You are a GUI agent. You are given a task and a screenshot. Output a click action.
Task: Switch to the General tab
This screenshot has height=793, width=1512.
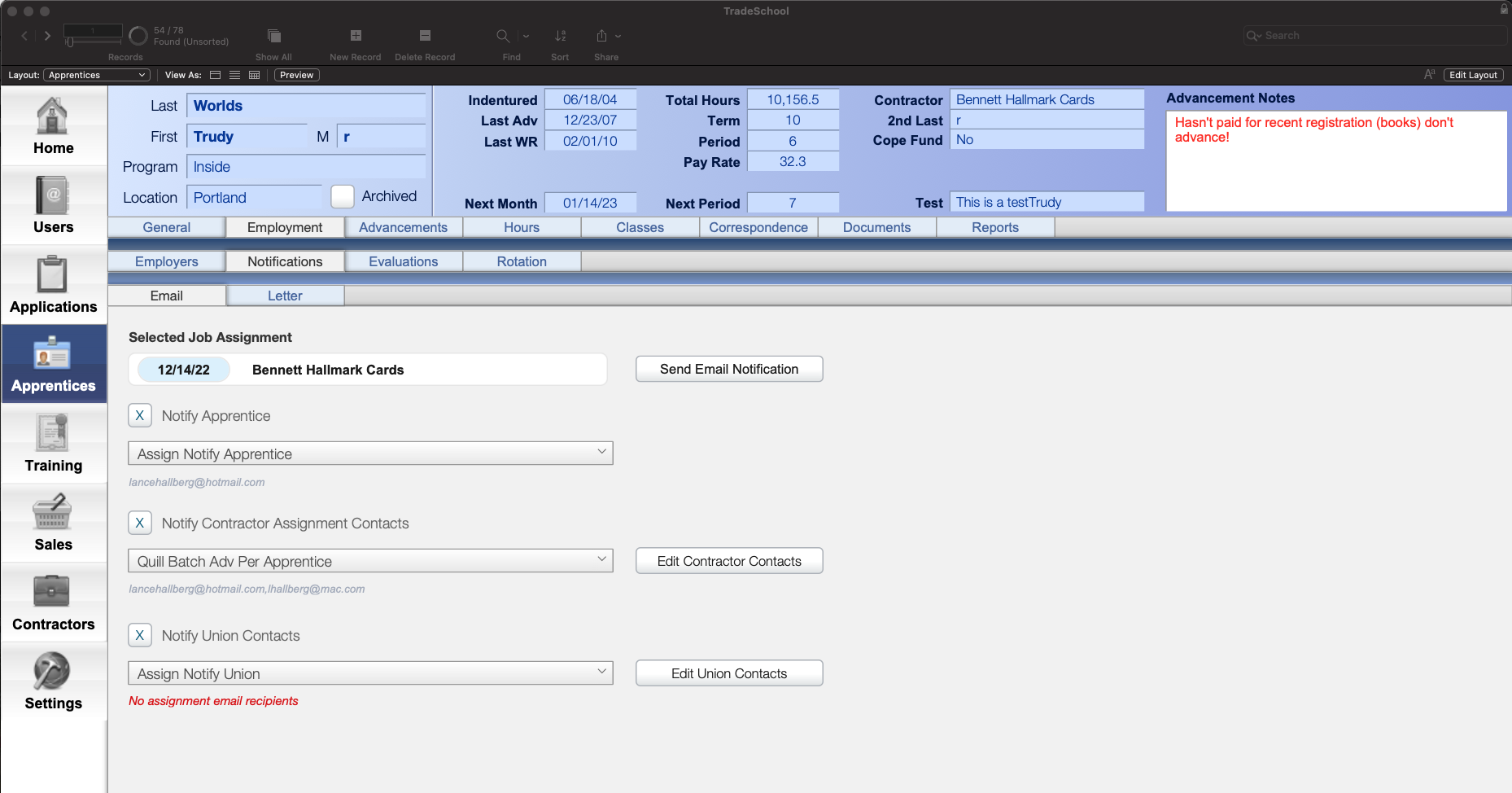pos(167,227)
